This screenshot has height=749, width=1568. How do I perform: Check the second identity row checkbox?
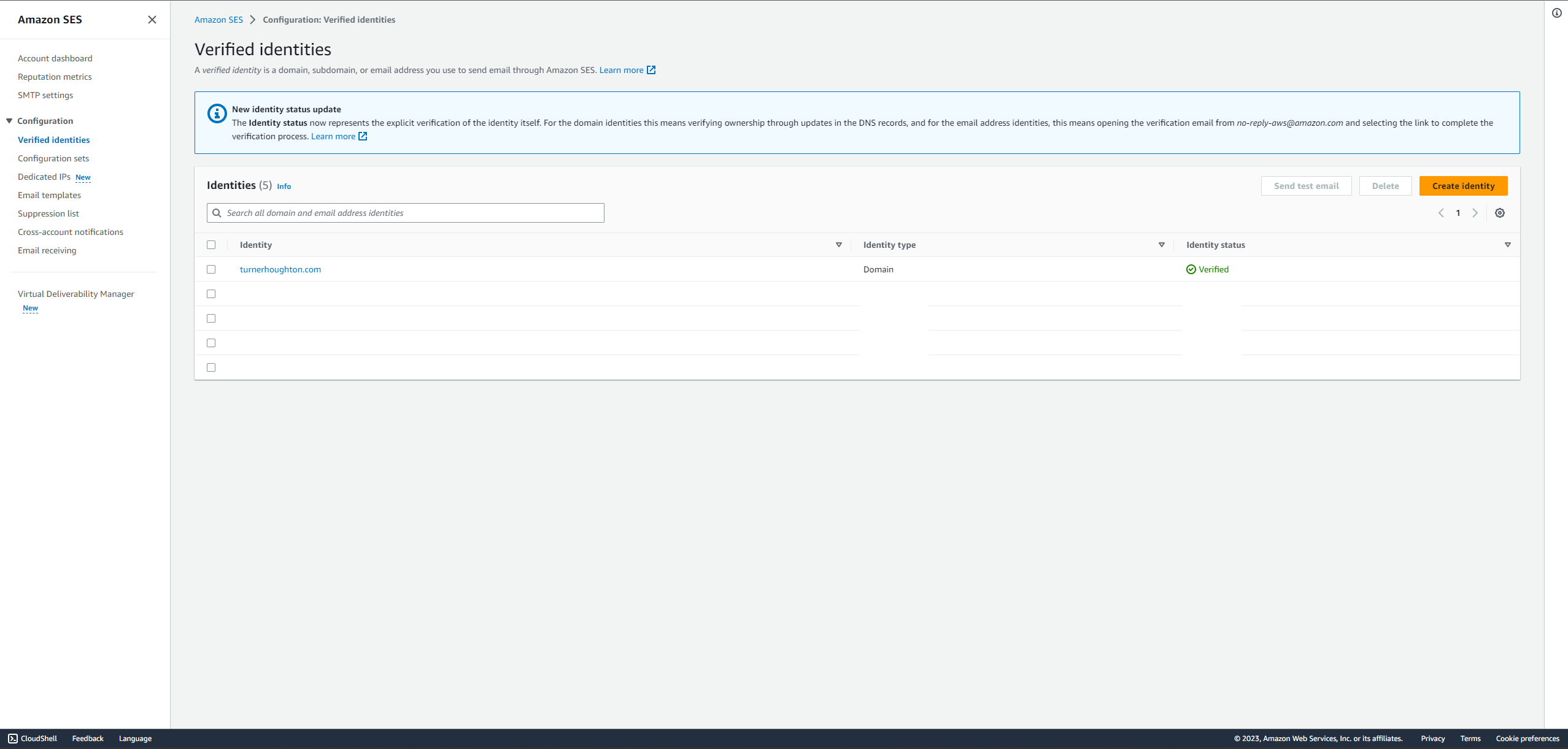tap(211, 294)
